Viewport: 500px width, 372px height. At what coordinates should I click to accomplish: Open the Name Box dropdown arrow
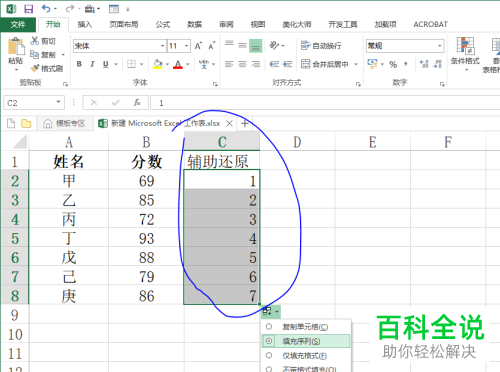[58, 102]
